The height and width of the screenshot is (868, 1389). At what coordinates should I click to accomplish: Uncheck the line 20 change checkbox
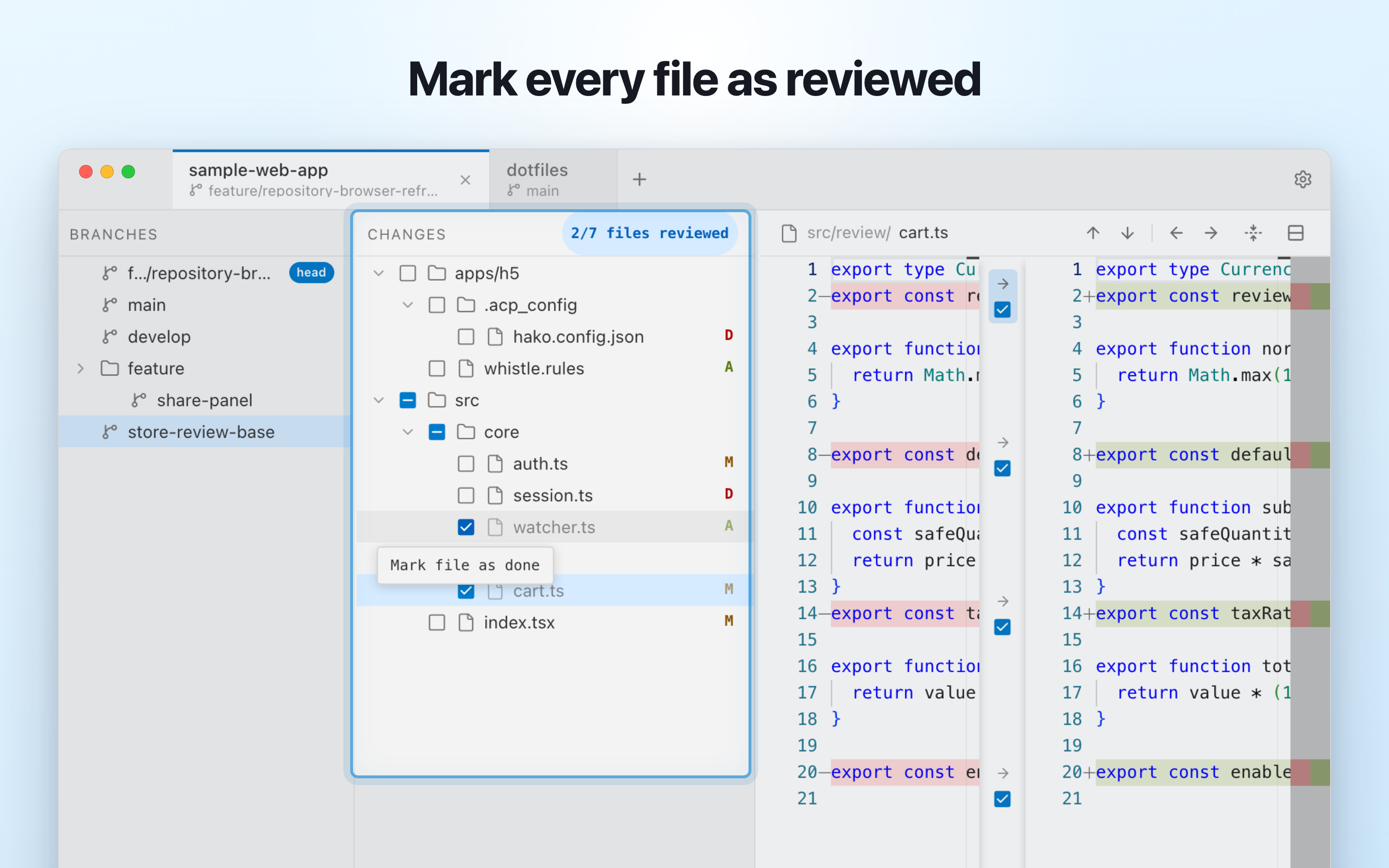pyautogui.click(x=1003, y=799)
